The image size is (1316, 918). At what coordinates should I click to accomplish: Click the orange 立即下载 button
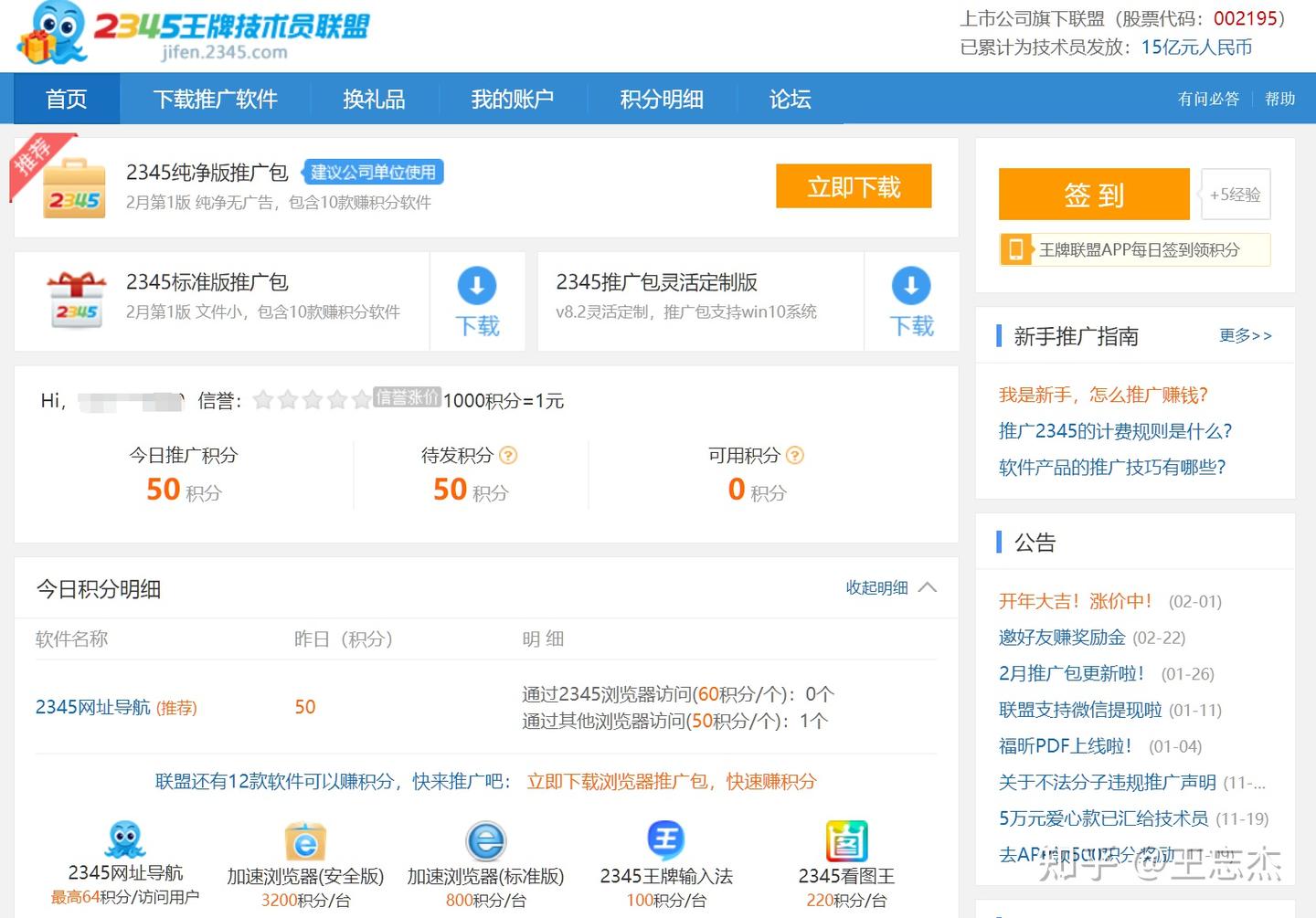coord(853,185)
